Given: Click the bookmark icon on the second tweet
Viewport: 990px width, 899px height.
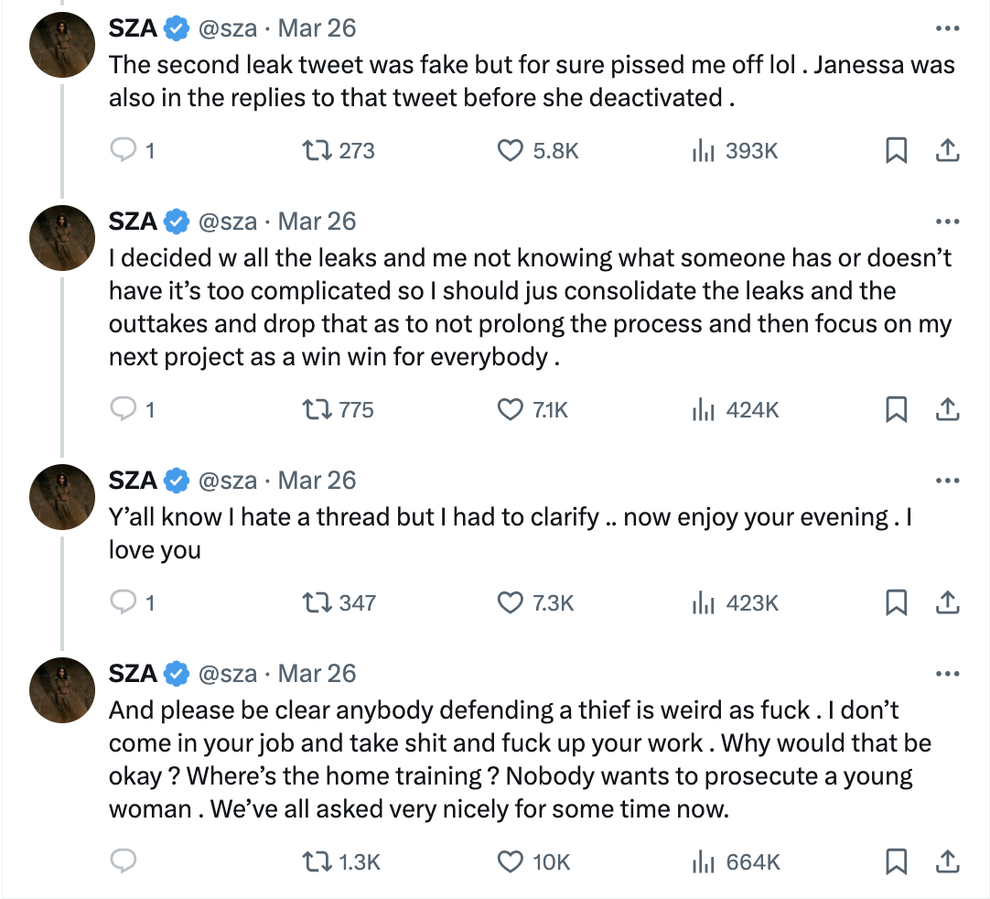Looking at the screenshot, I should (x=896, y=409).
